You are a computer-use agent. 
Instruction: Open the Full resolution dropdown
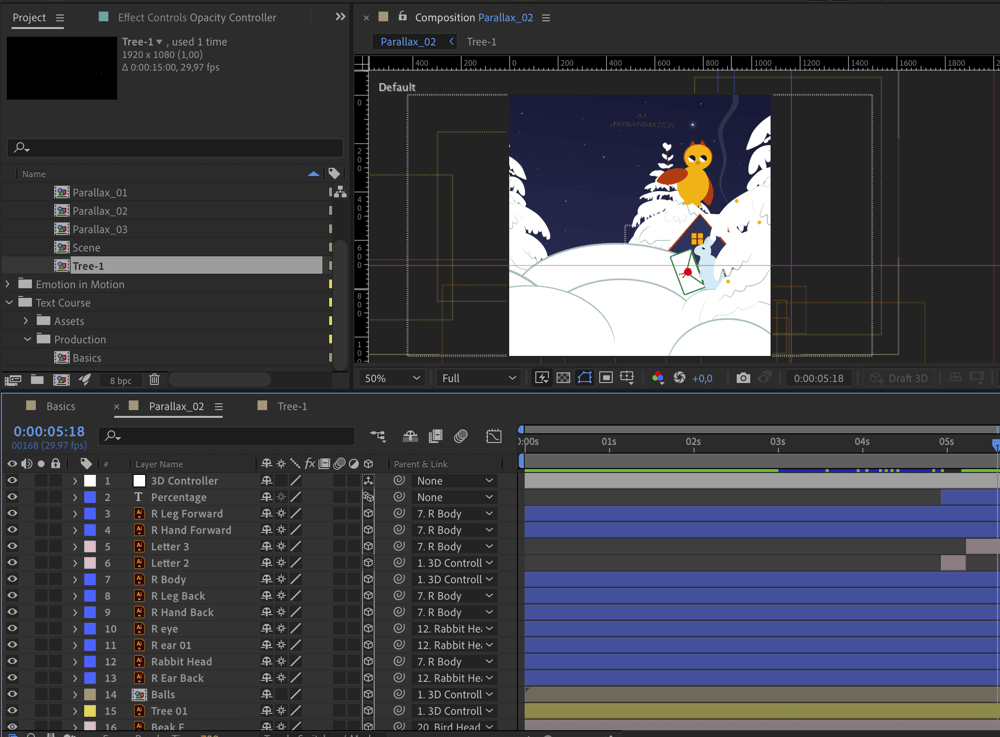click(x=478, y=378)
